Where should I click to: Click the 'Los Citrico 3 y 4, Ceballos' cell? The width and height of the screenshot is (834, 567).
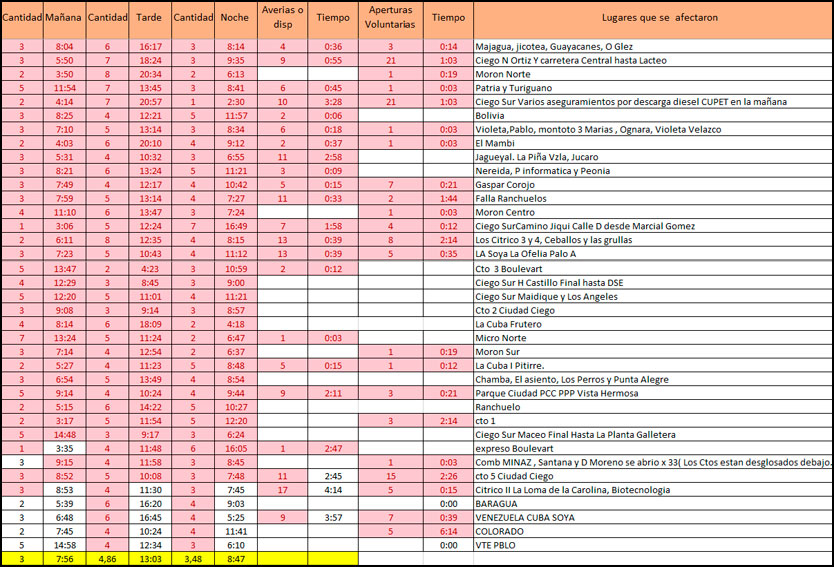(x=653, y=240)
